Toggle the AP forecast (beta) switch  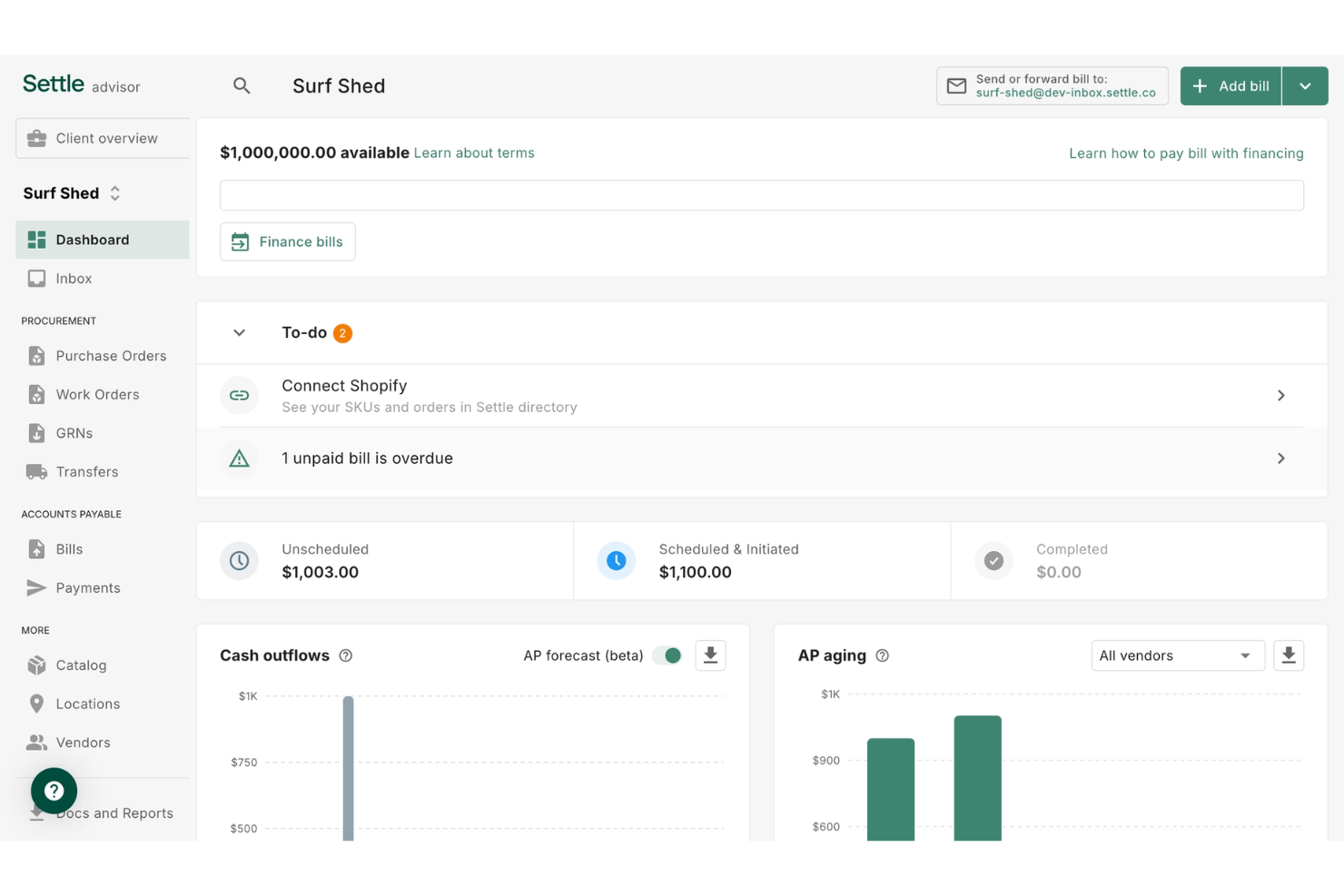point(667,655)
